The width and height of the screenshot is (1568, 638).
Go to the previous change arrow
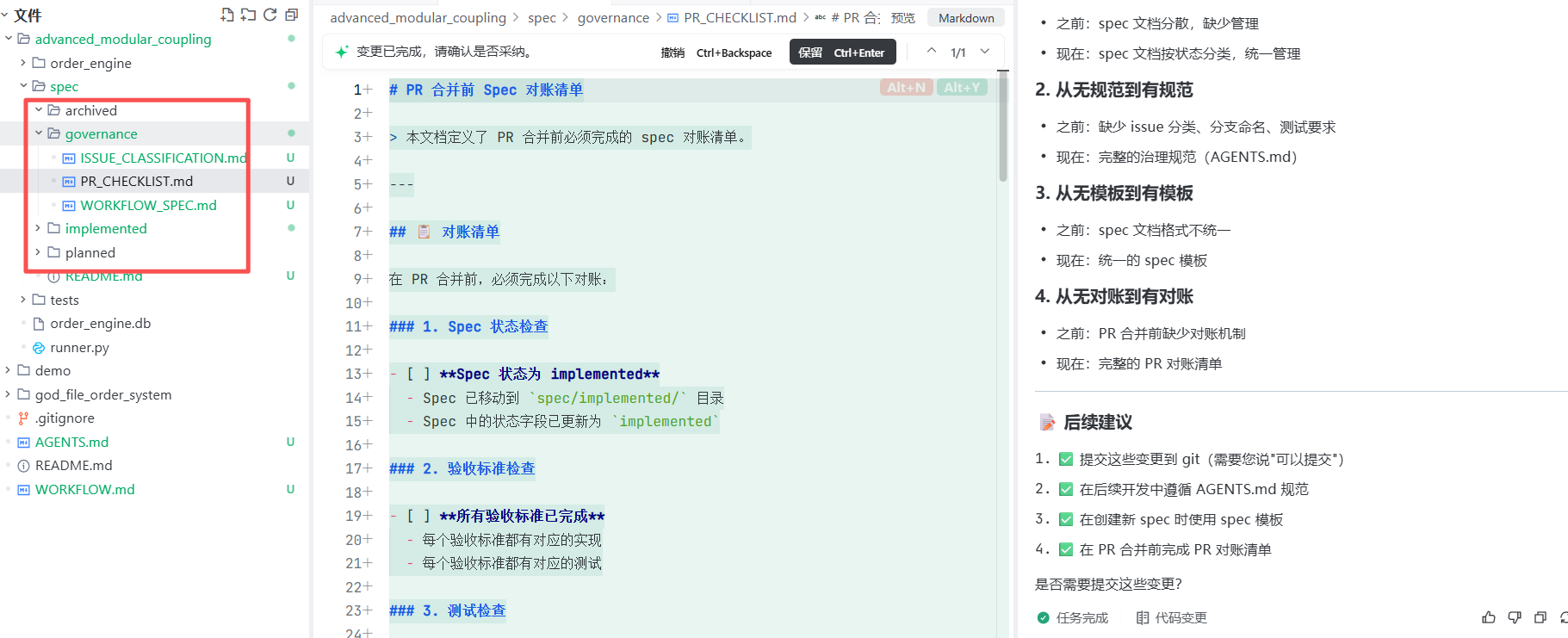[932, 52]
